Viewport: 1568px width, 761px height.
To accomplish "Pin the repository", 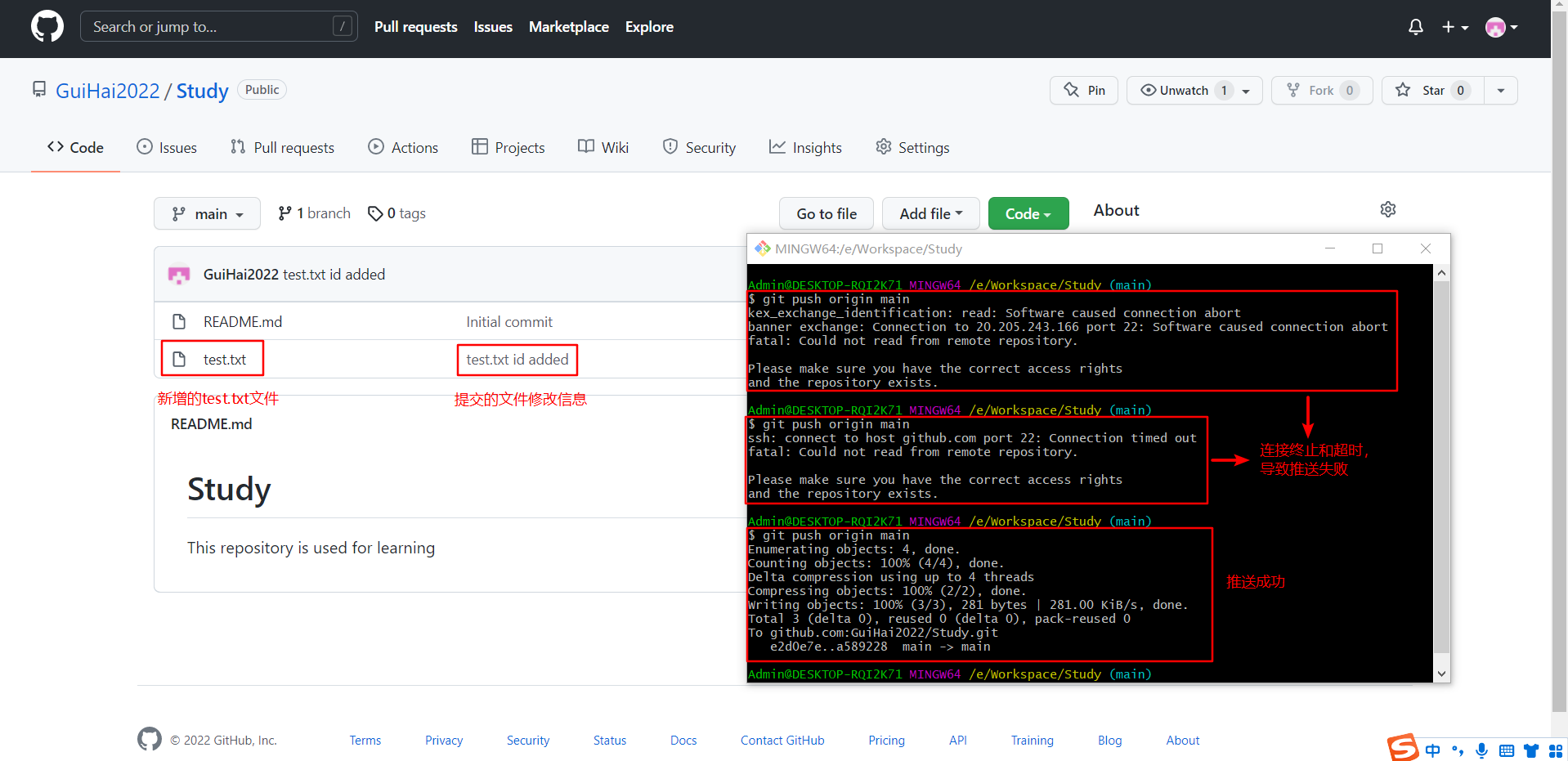I will coord(1083,90).
